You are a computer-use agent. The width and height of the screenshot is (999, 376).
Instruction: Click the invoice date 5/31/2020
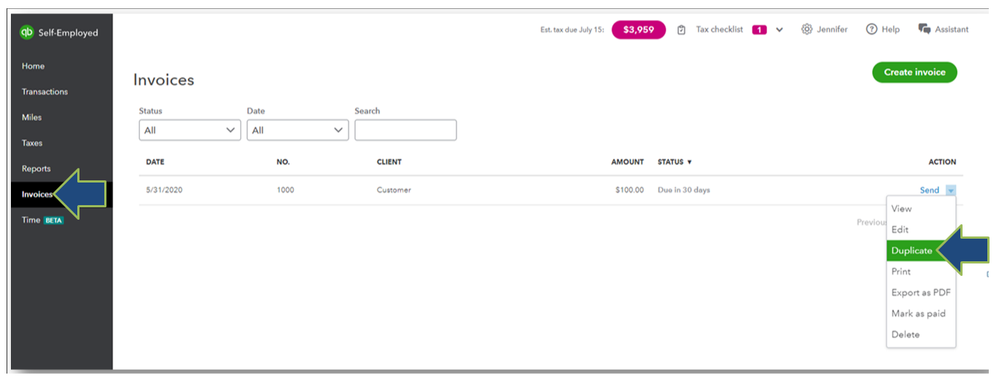164,190
